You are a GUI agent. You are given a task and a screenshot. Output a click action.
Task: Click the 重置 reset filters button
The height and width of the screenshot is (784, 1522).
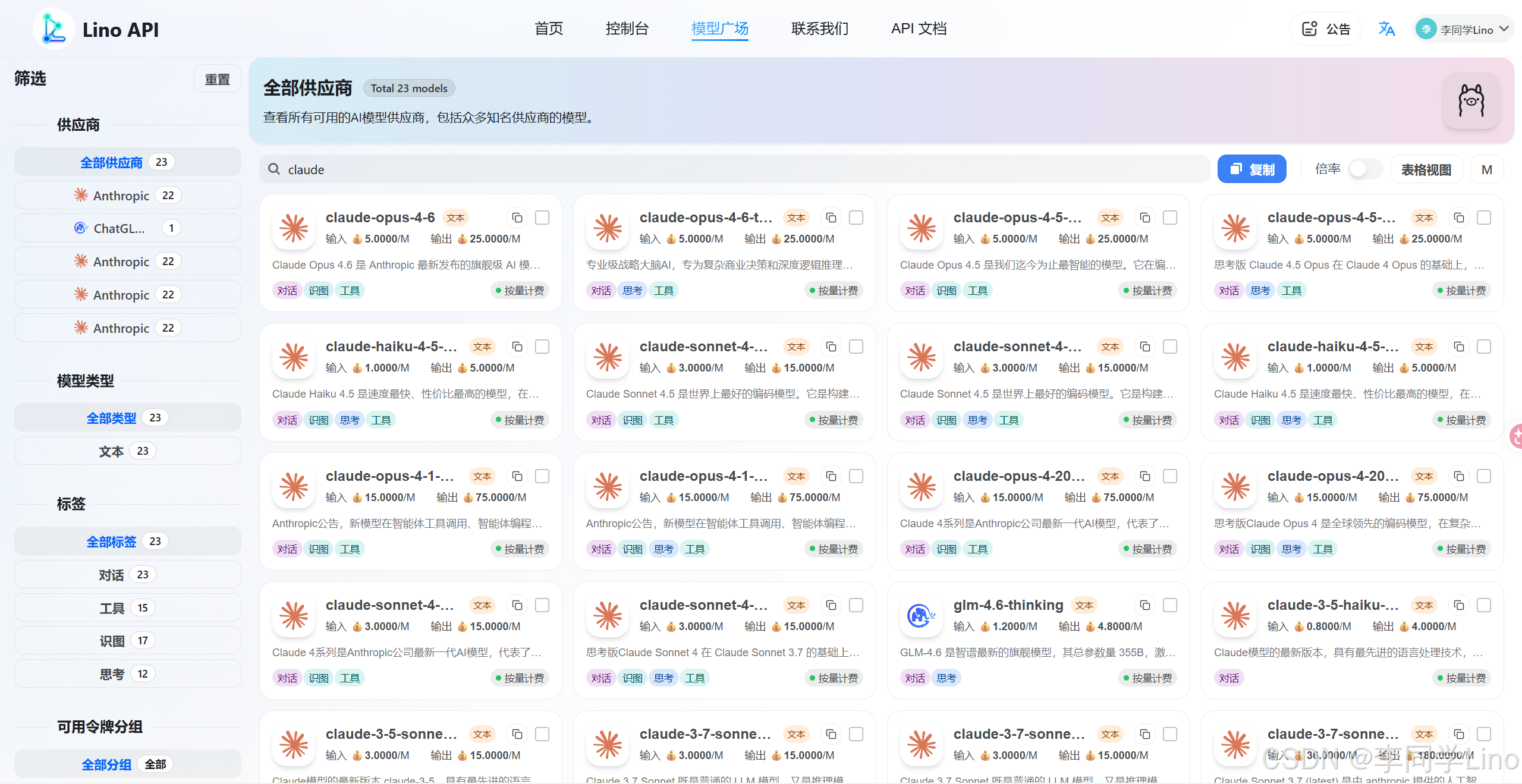click(x=217, y=78)
